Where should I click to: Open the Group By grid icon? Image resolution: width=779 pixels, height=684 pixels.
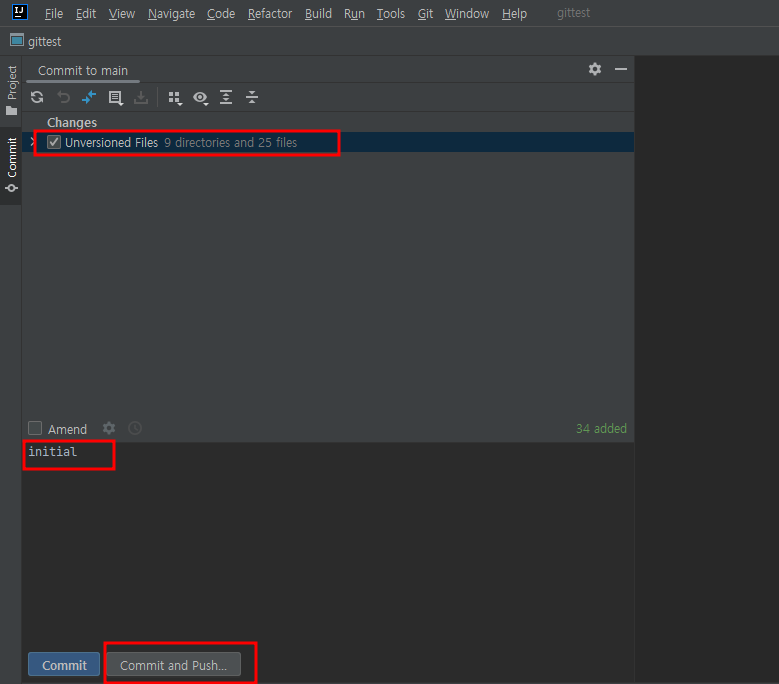point(175,98)
